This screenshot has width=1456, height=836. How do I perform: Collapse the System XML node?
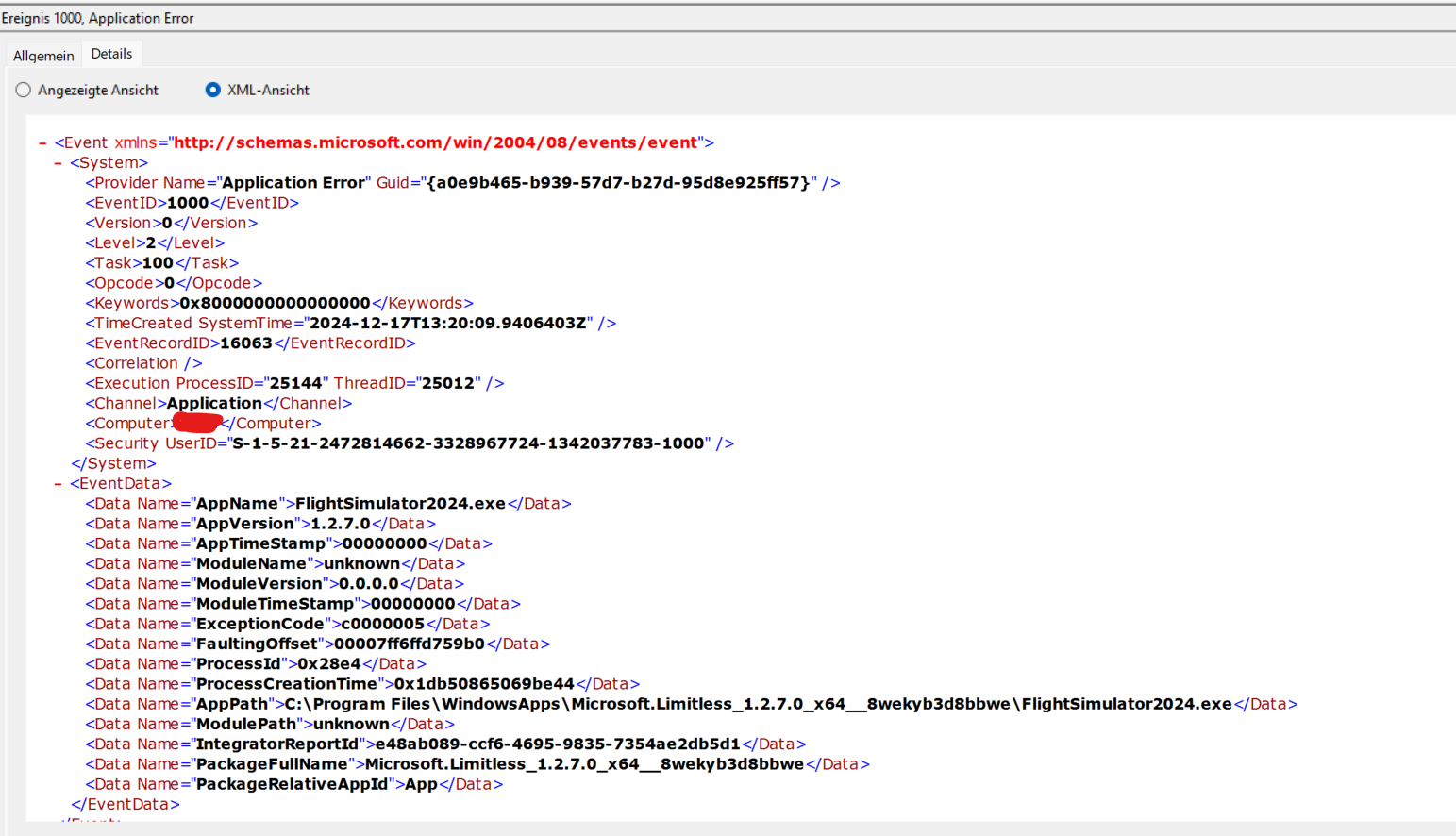pyautogui.click(x=59, y=163)
